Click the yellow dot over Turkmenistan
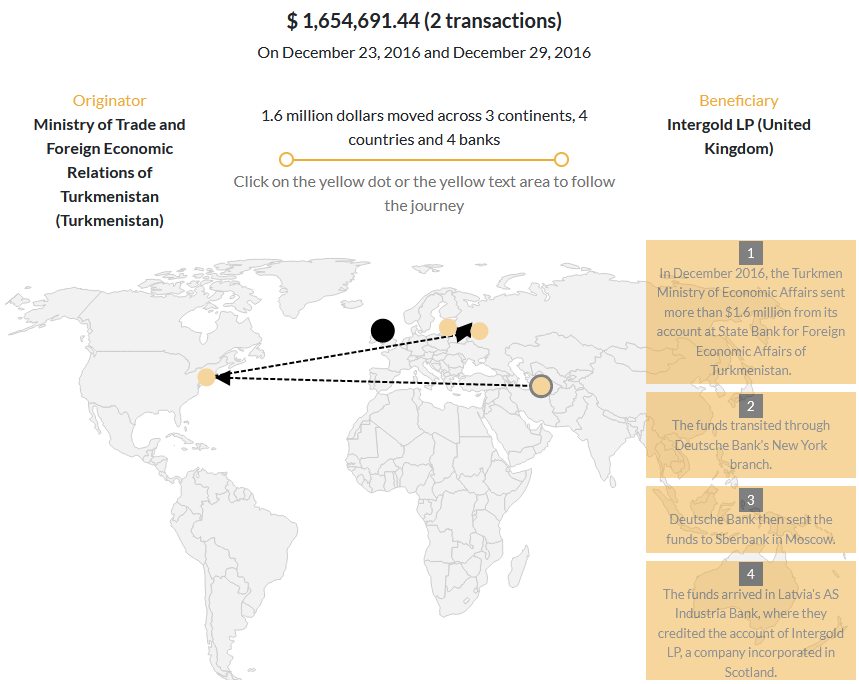The height and width of the screenshot is (684, 859). coord(541,386)
